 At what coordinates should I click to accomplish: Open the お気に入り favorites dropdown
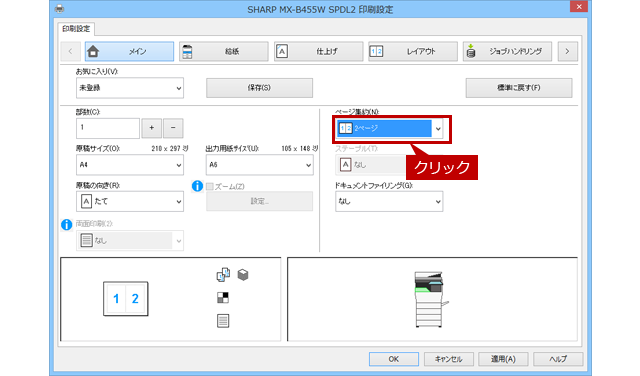coord(130,88)
